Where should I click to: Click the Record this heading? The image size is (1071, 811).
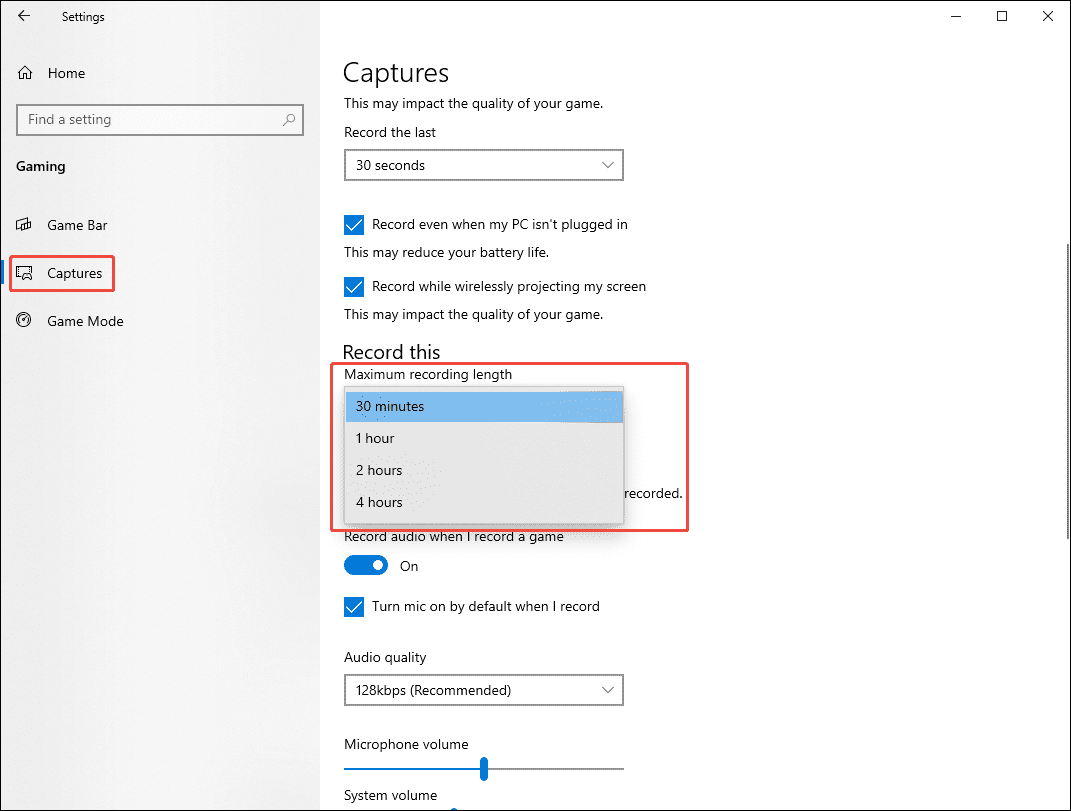pyautogui.click(x=391, y=352)
